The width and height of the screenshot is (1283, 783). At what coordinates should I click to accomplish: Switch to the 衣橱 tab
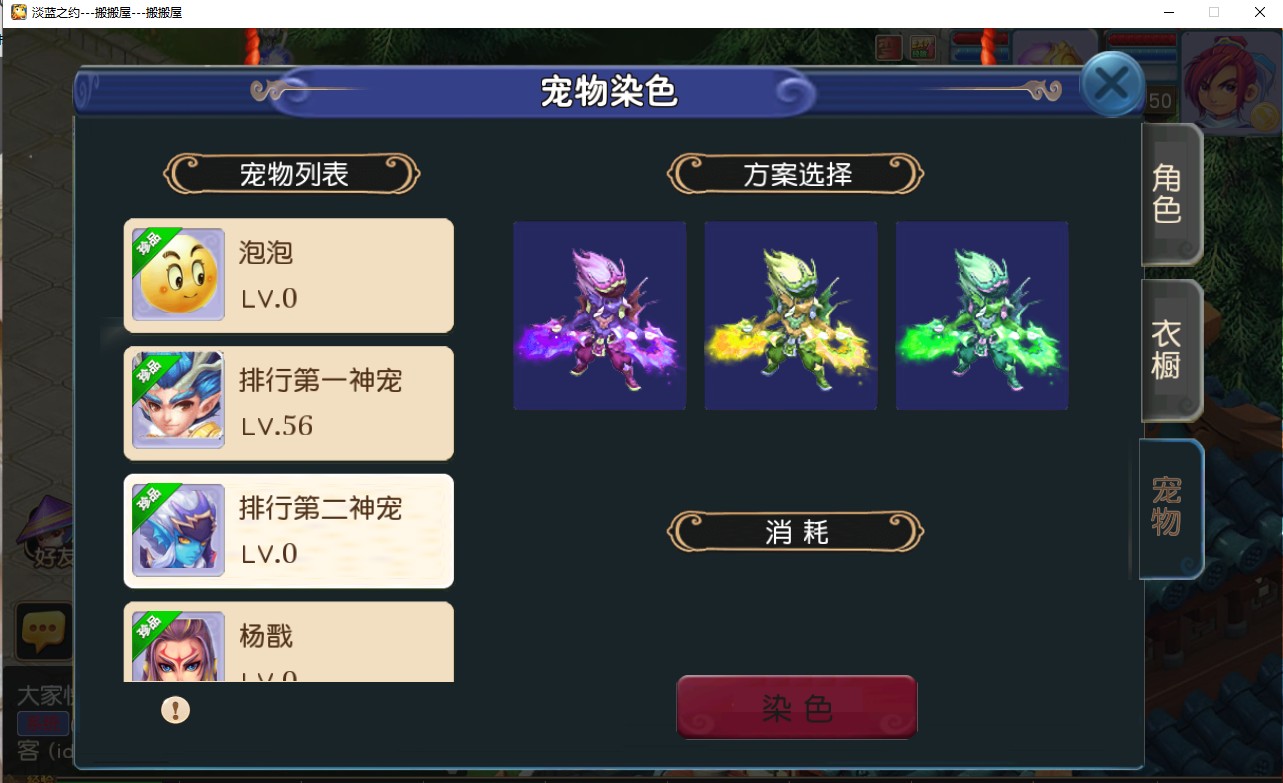[1170, 350]
